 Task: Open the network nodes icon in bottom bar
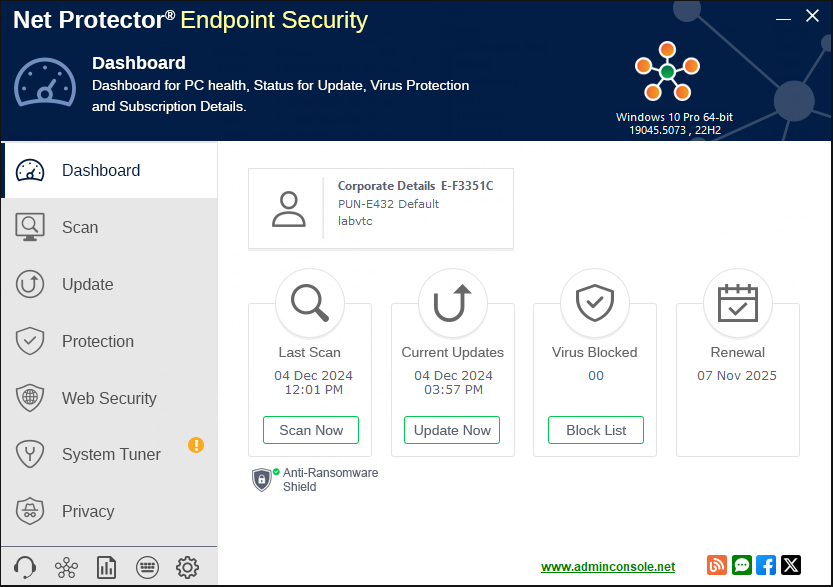coord(67,568)
